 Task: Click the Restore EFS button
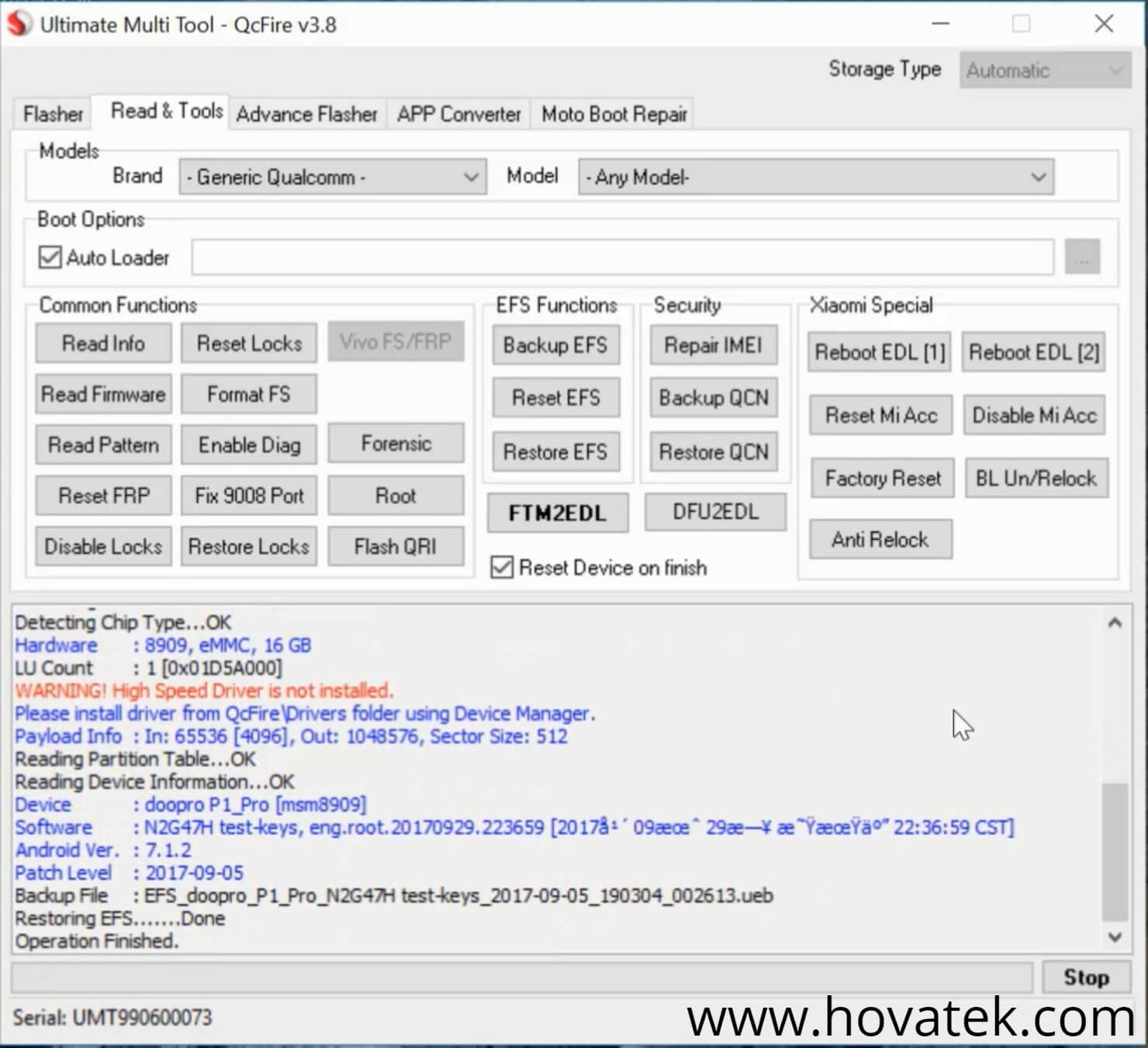[x=555, y=451]
